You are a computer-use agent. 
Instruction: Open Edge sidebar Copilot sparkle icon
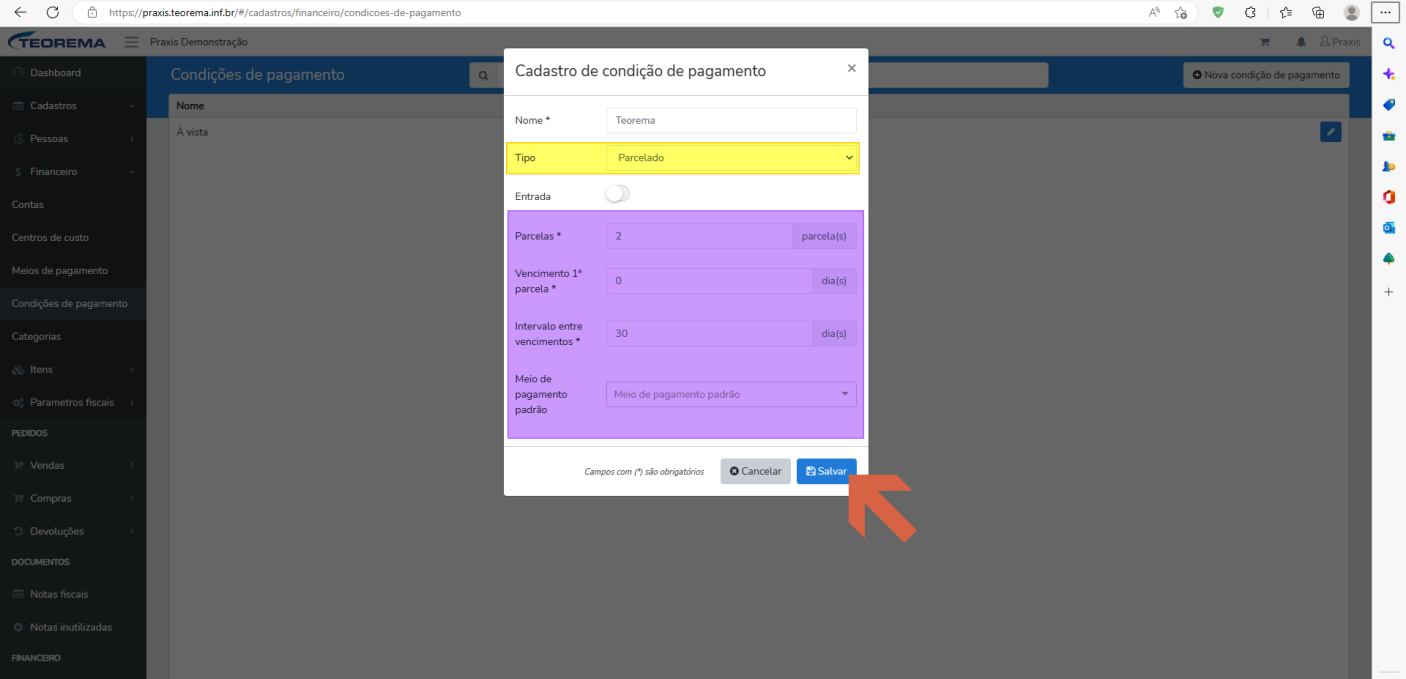coord(1389,74)
